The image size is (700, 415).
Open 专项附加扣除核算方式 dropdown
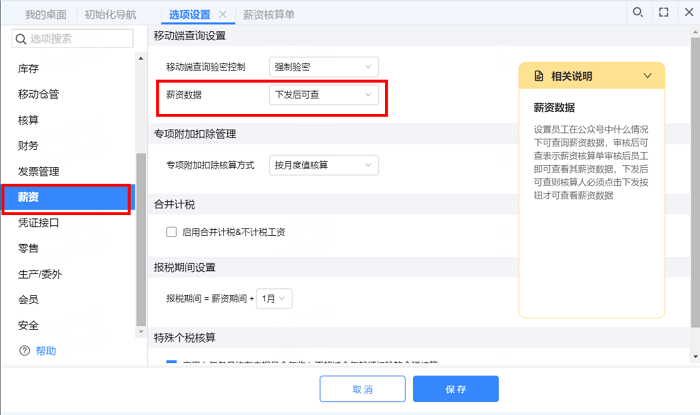(x=323, y=163)
